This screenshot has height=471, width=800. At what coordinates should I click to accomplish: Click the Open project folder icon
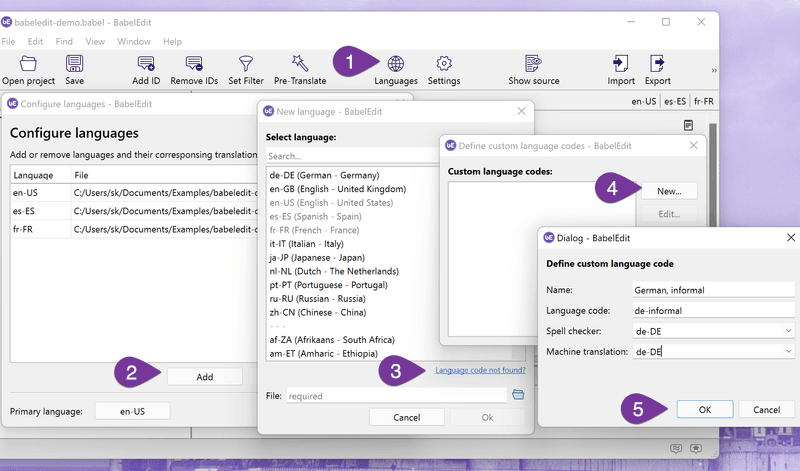pyautogui.click(x=28, y=64)
